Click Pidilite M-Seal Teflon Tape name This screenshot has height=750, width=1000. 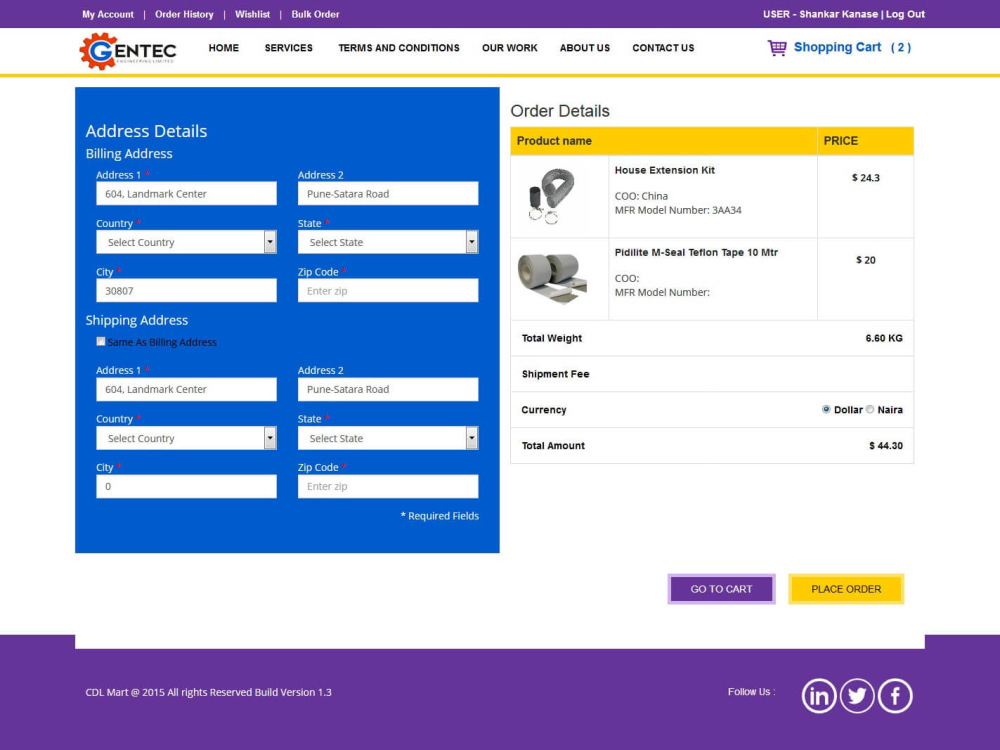pos(696,253)
